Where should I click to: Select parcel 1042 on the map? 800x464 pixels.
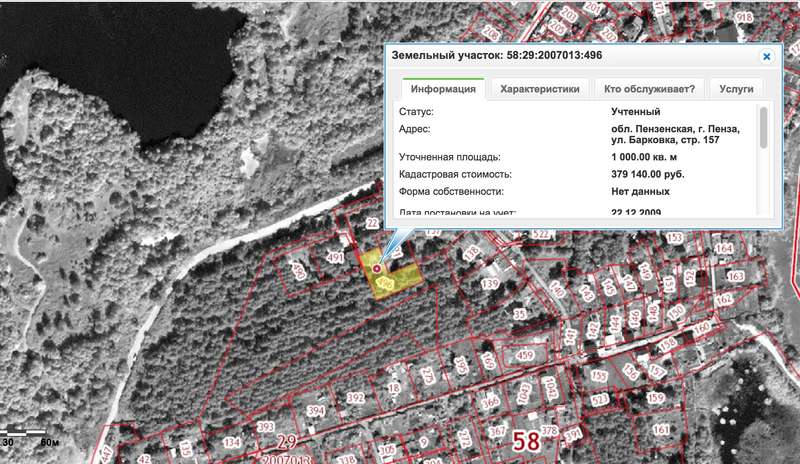tap(550, 388)
